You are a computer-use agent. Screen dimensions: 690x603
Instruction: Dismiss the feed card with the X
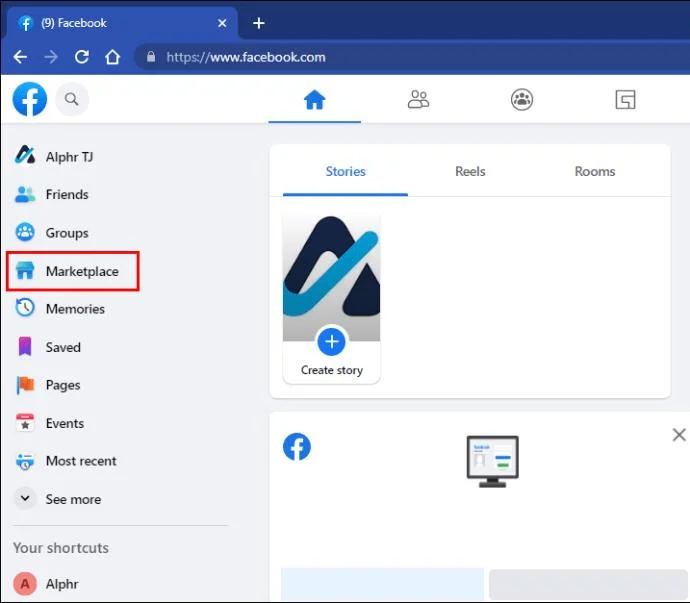coord(679,435)
